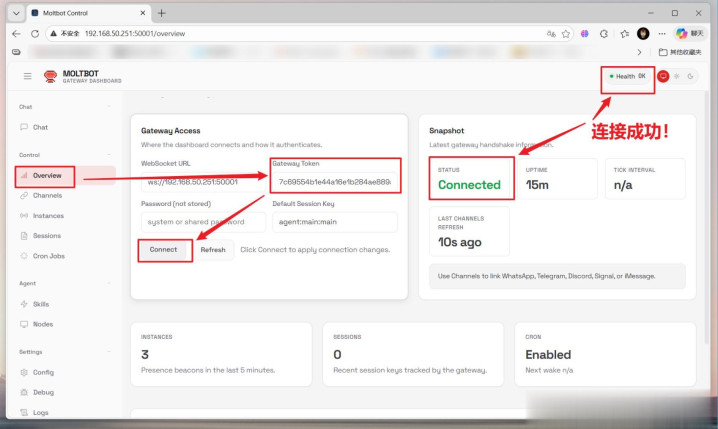The height and width of the screenshot is (429, 718).
Task: Click the Refresh button
Action: (213, 250)
